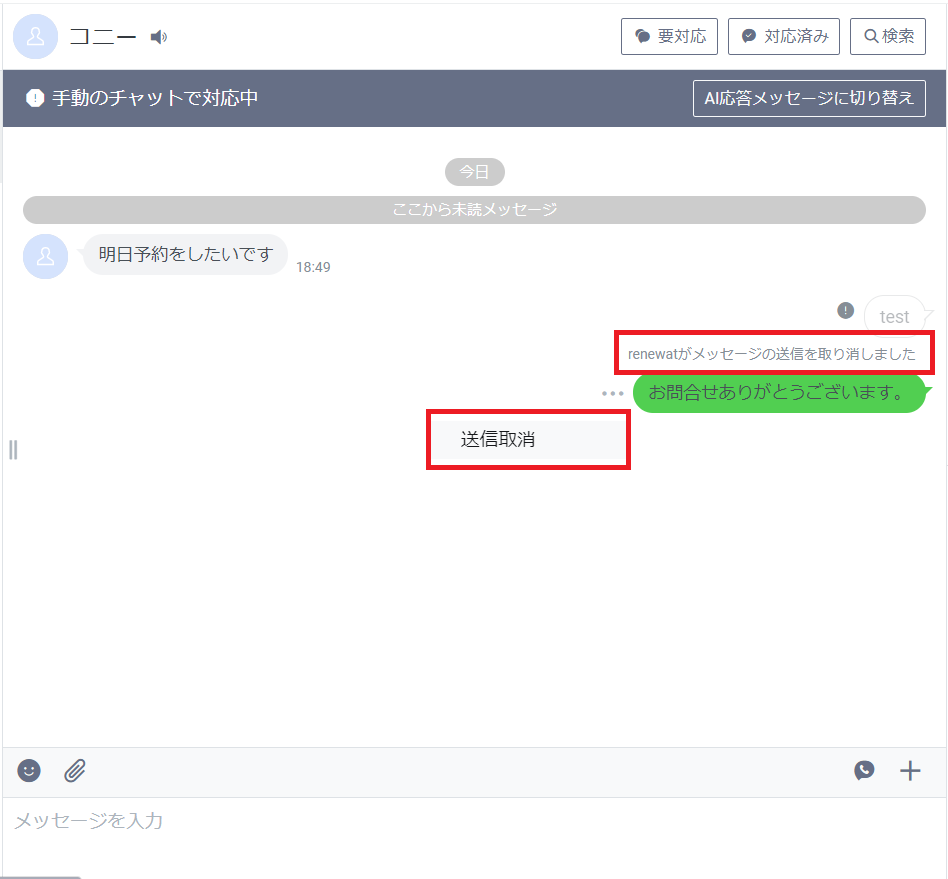948x879 pixels.
Task: Select the test message bubble
Action: pyautogui.click(x=894, y=316)
